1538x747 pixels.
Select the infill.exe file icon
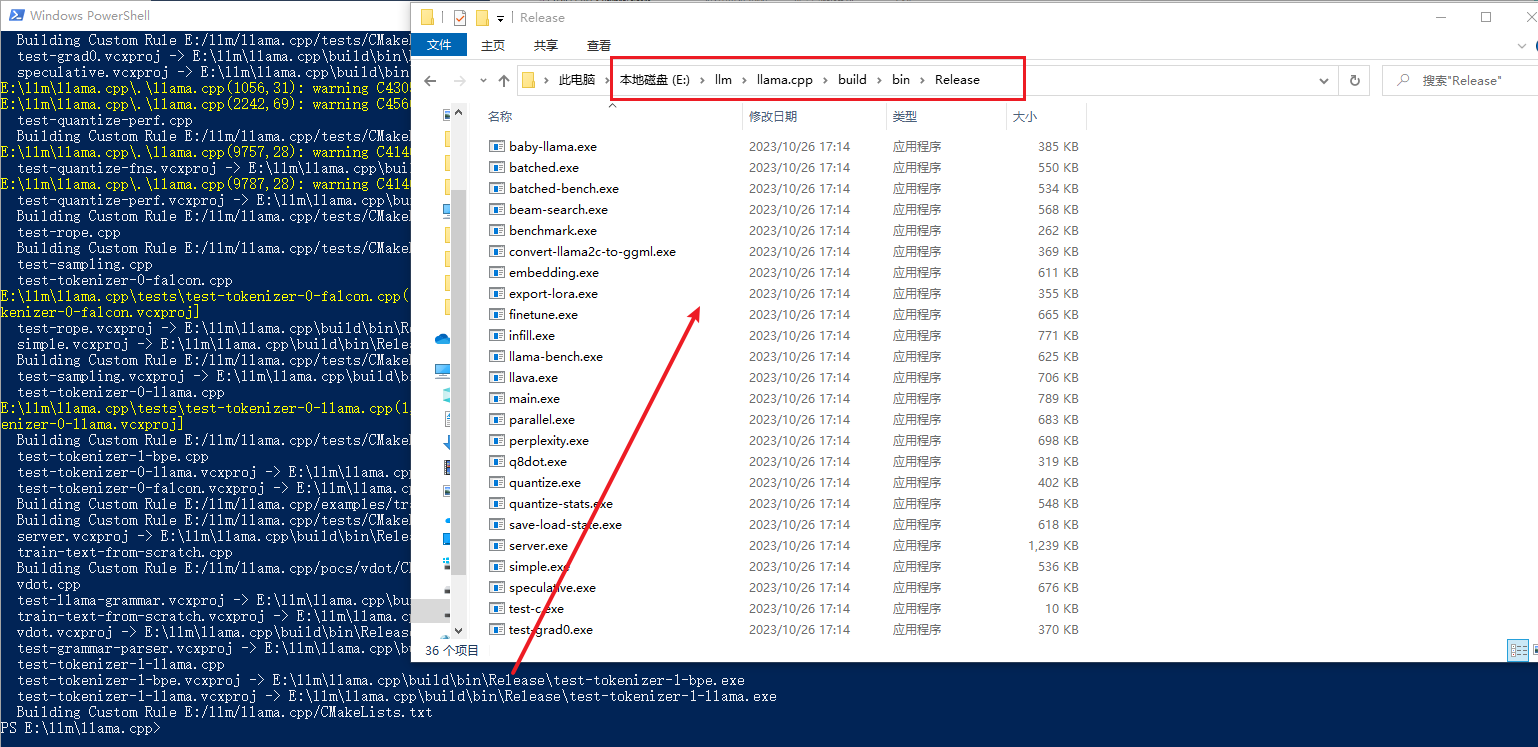coord(497,335)
